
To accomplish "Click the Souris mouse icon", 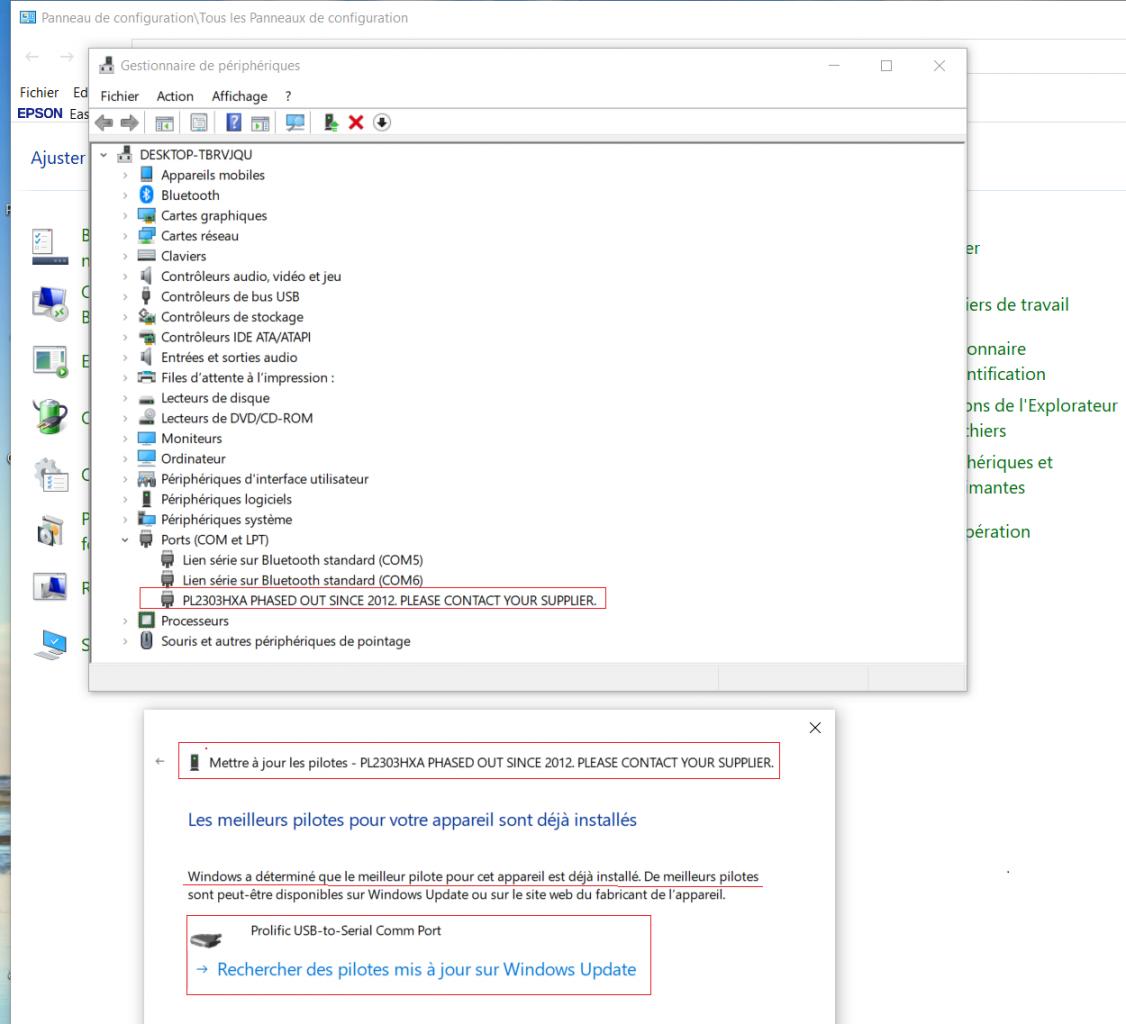I will click(146, 641).
